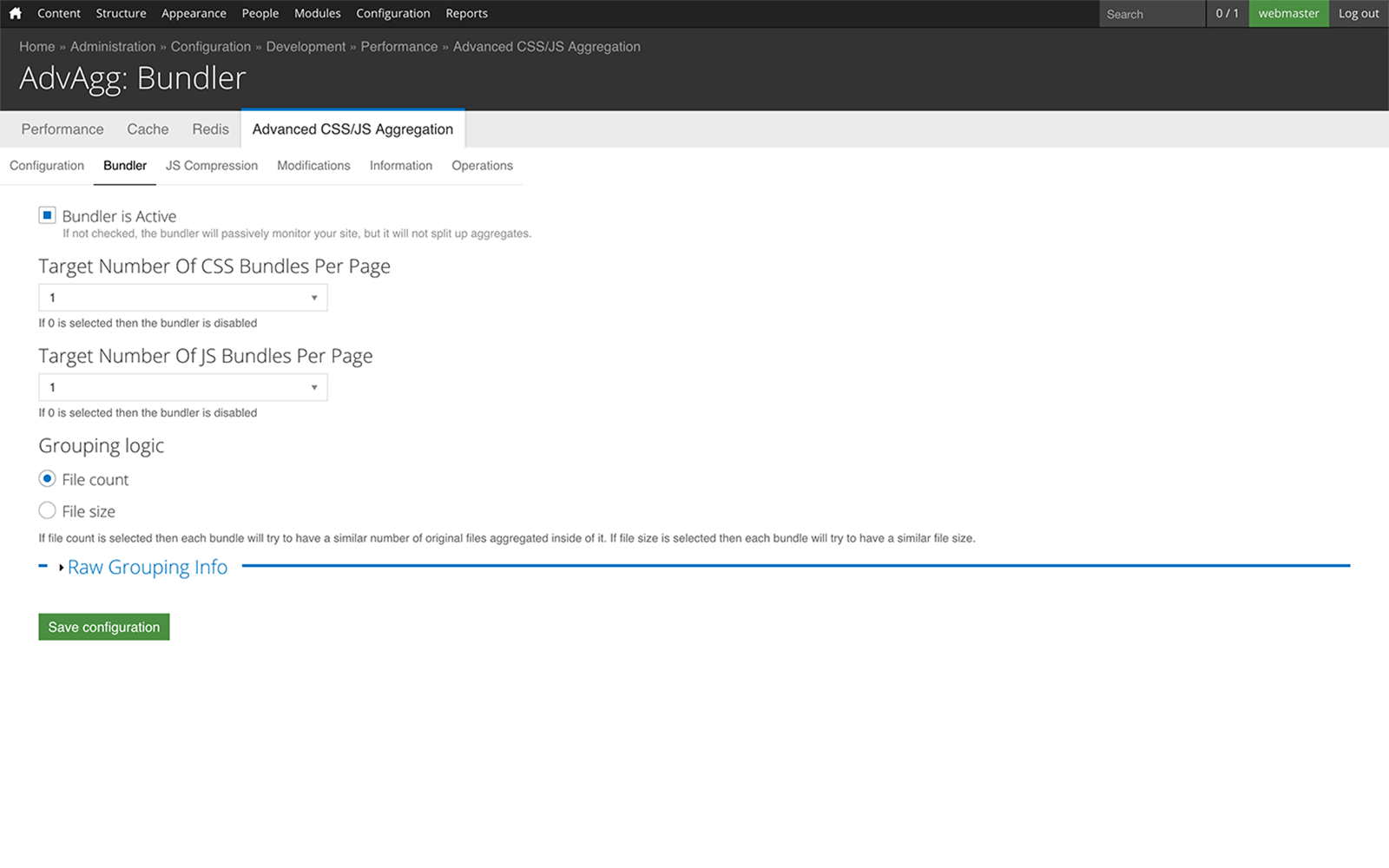1389x868 pixels.
Task: Follow the Home breadcrumb link
Action: pyautogui.click(x=37, y=47)
